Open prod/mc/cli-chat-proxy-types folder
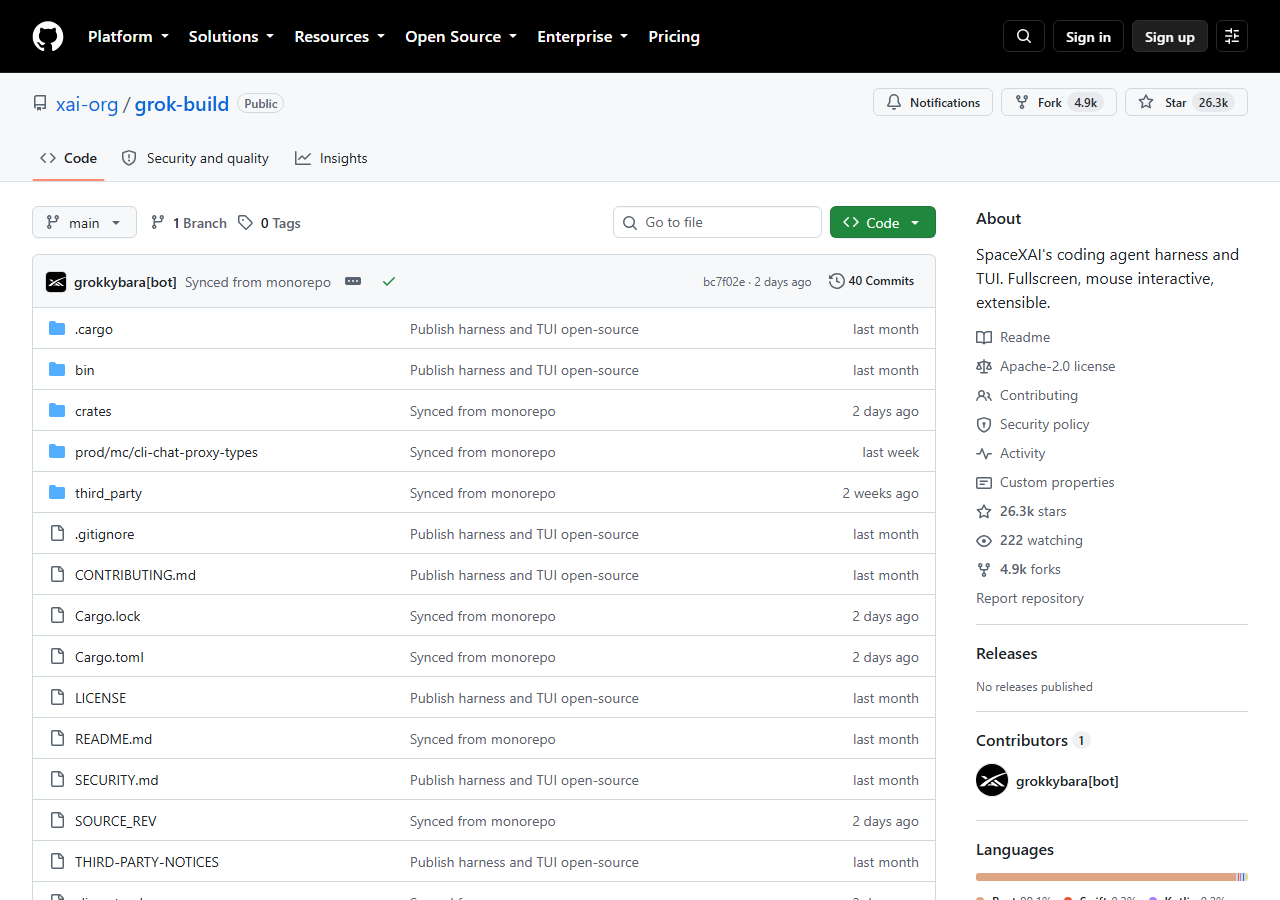1280x900 pixels. [166, 452]
